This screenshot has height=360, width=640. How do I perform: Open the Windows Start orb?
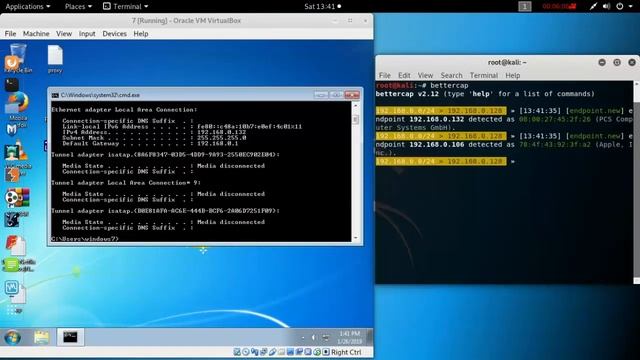click(13, 338)
